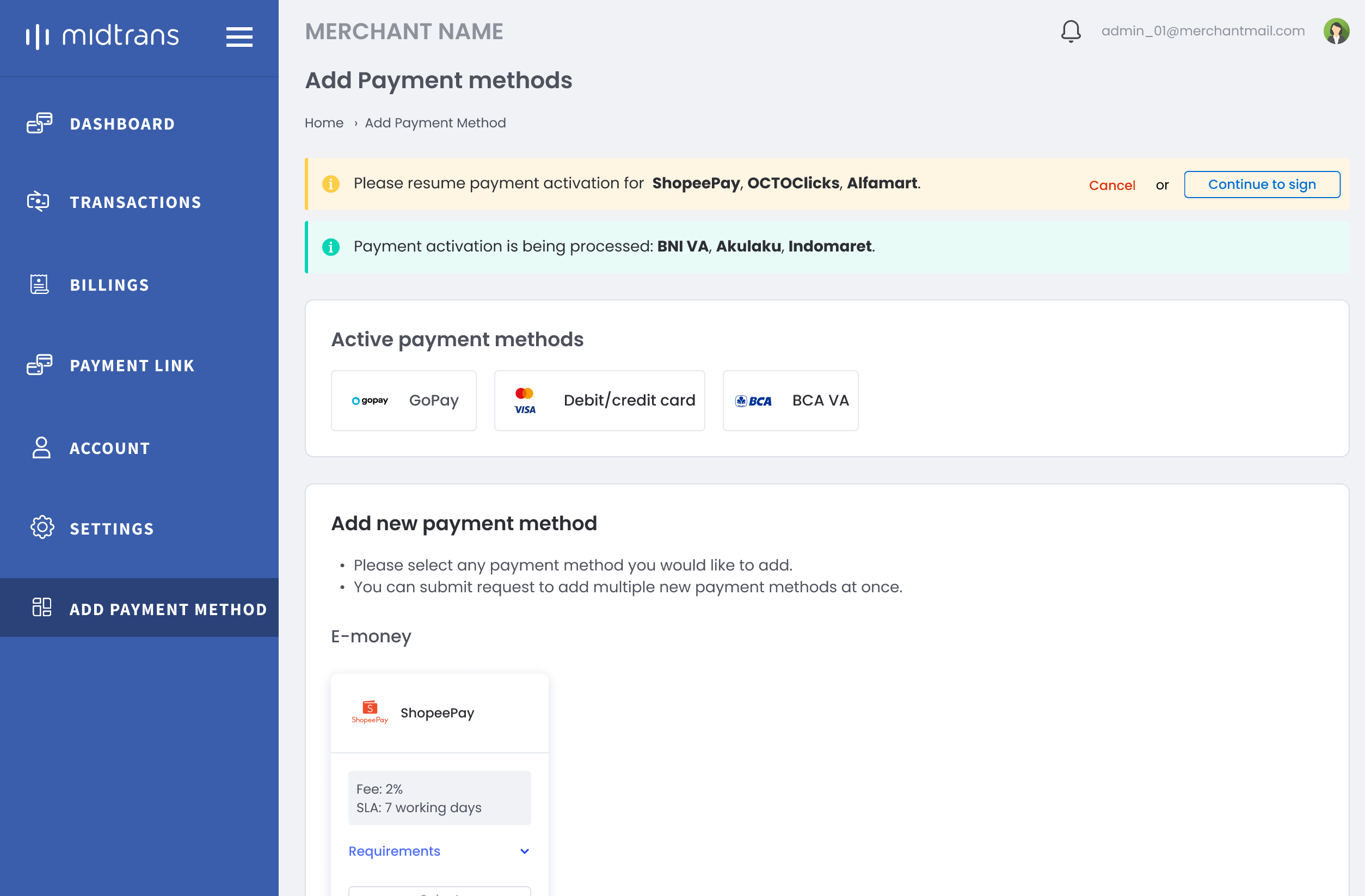1365x896 pixels.
Task: Cancel the pending payment activation
Action: click(x=1112, y=185)
